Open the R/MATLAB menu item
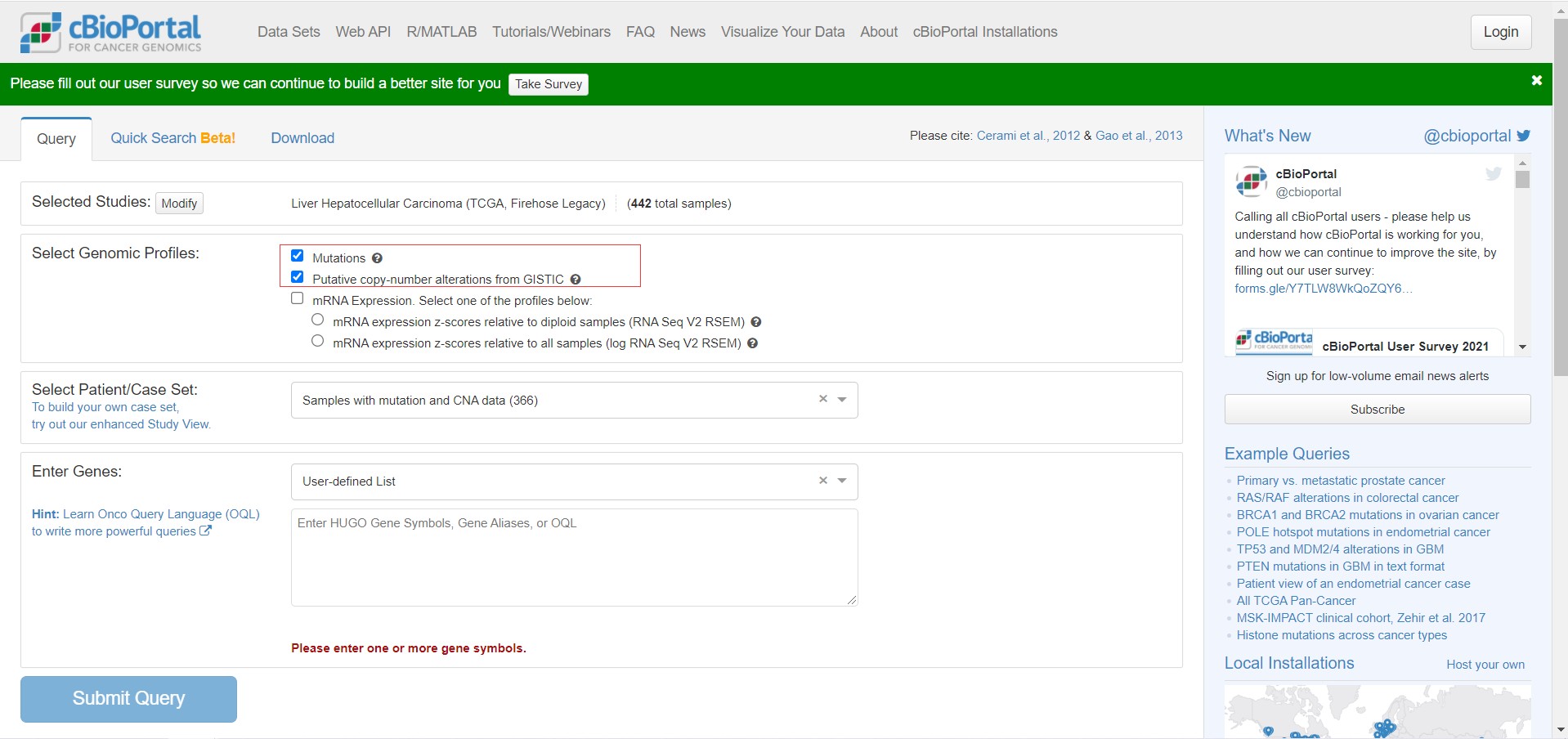 coord(441,32)
